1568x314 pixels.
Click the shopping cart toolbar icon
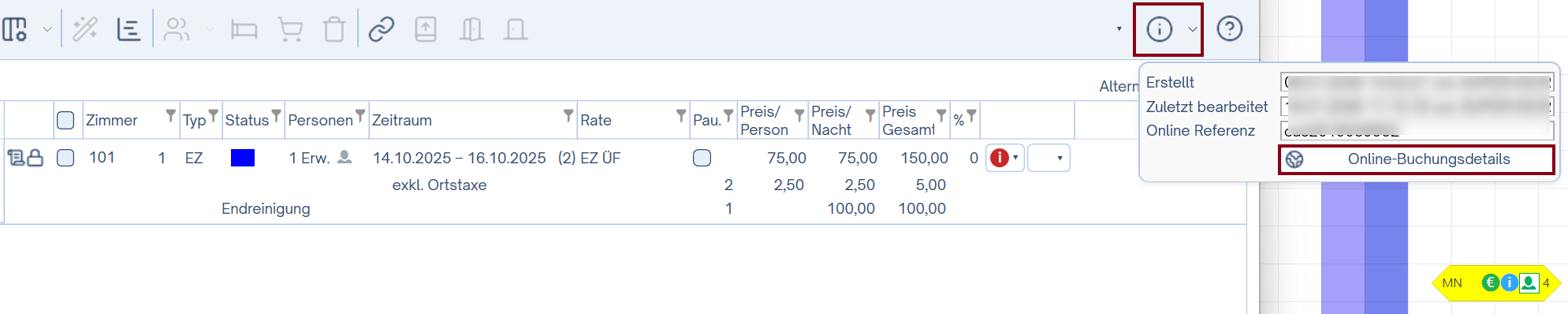coord(291,30)
